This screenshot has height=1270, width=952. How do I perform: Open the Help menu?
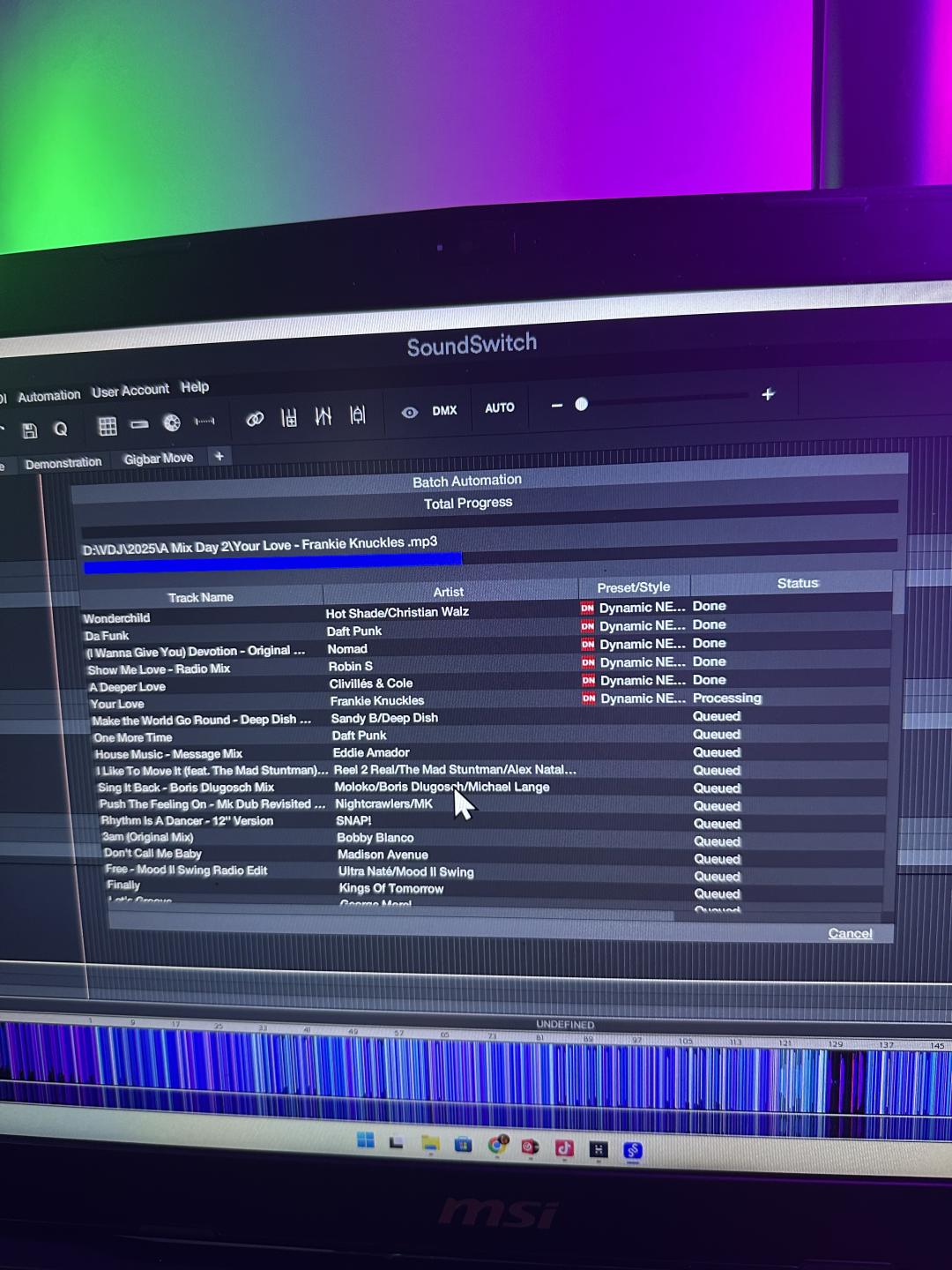click(x=195, y=387)
